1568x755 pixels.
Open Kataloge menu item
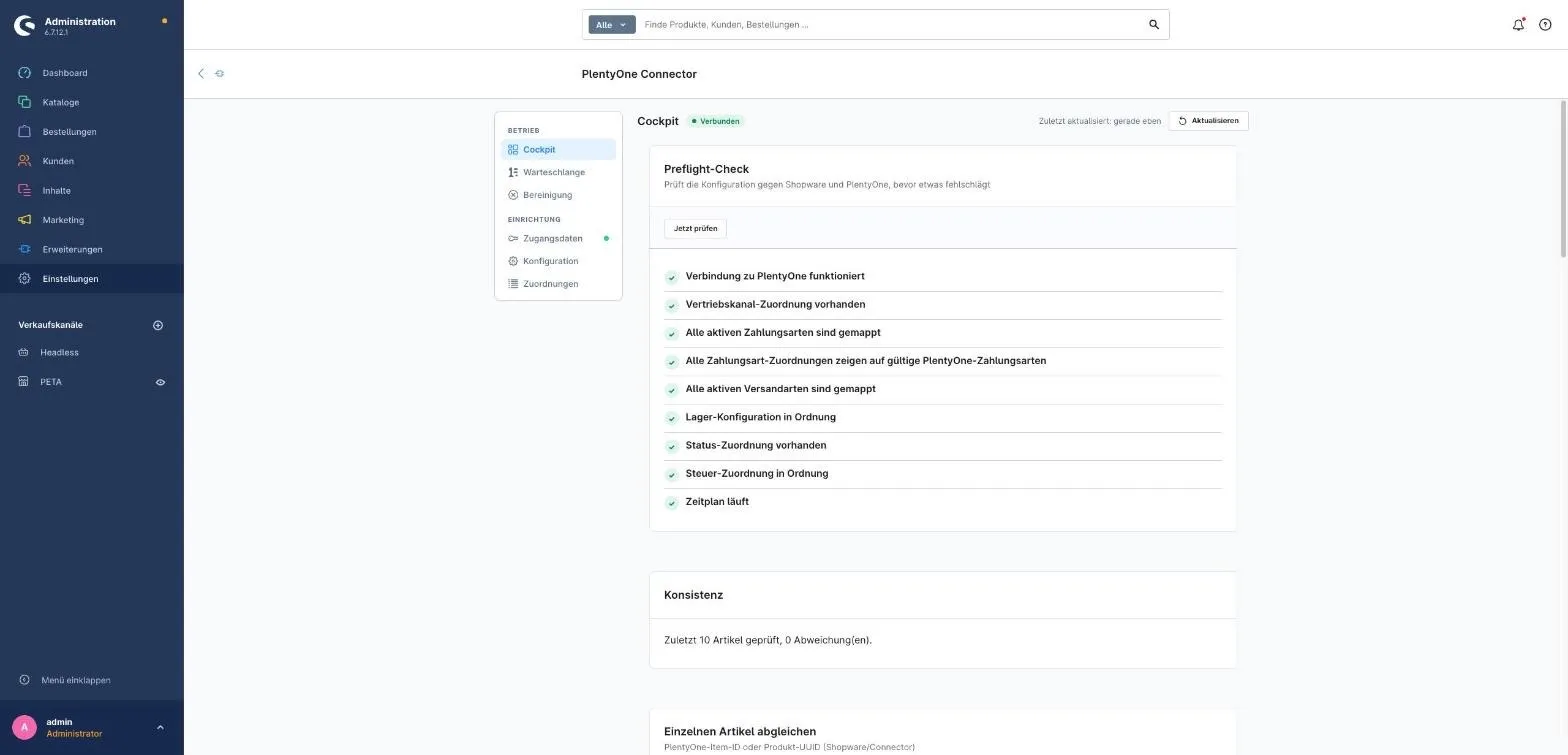[x=92, y=102]
